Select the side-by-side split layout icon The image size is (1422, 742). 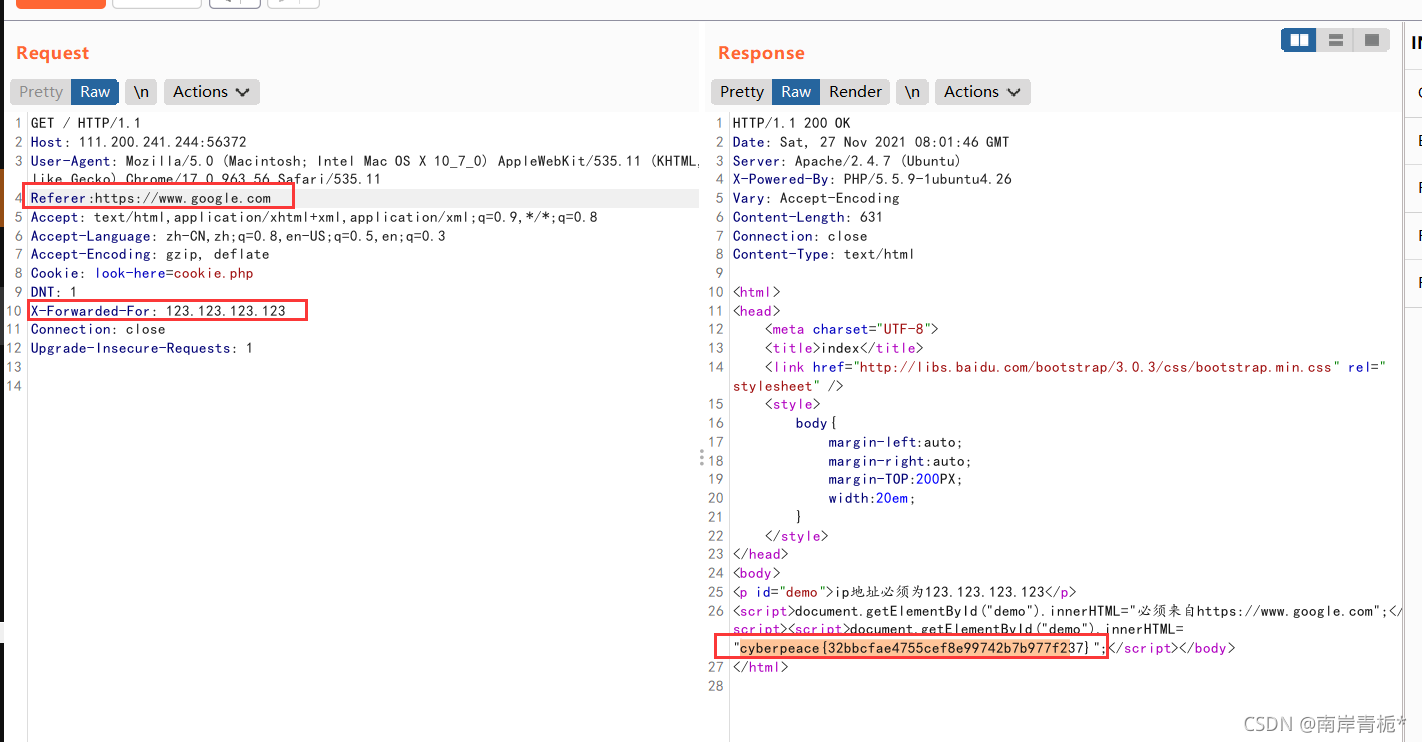1299,40
